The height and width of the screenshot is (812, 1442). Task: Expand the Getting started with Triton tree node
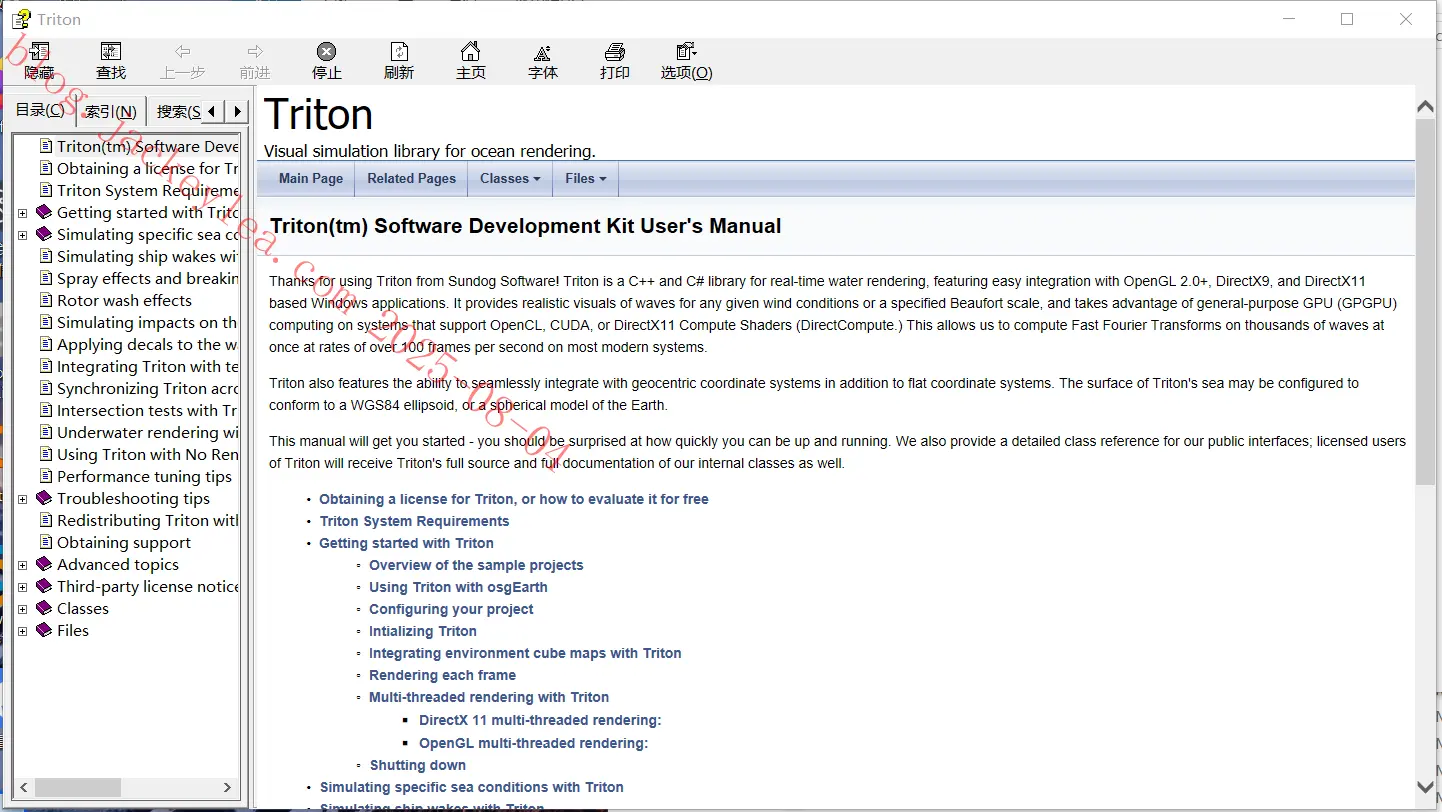pos(23,213)
